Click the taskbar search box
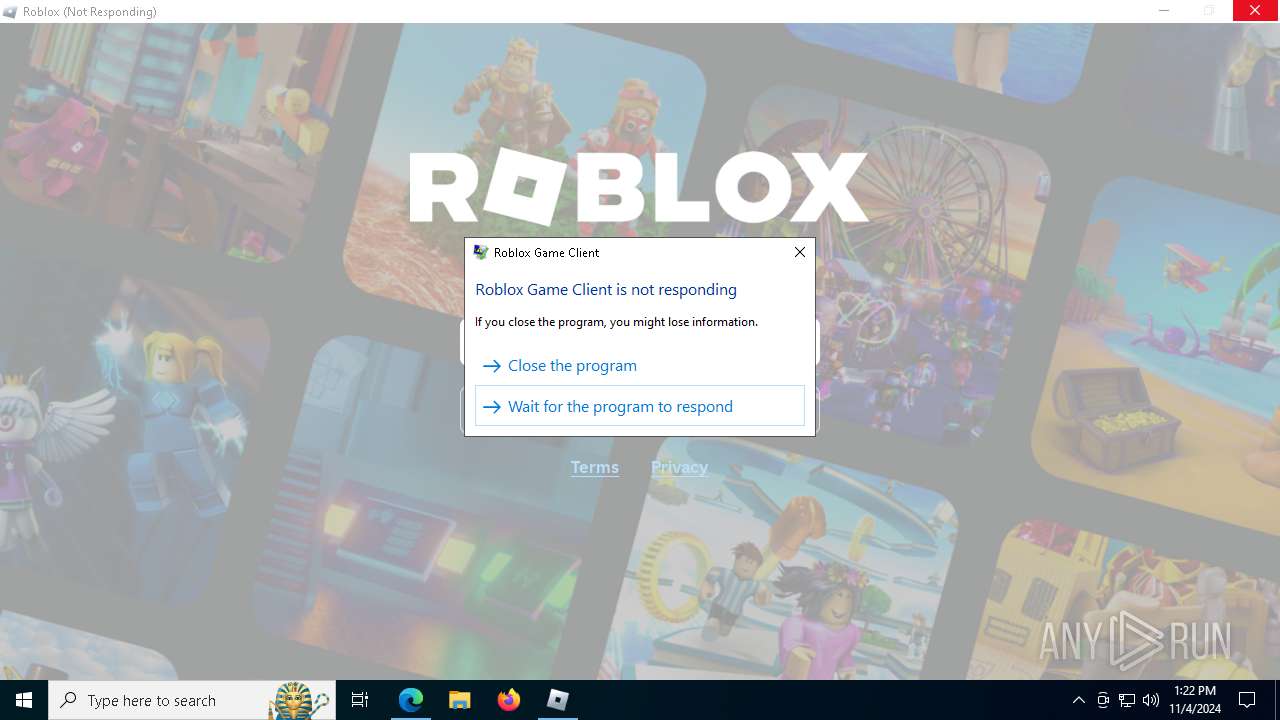The image size is (1280, 720). tap(192, 700)
